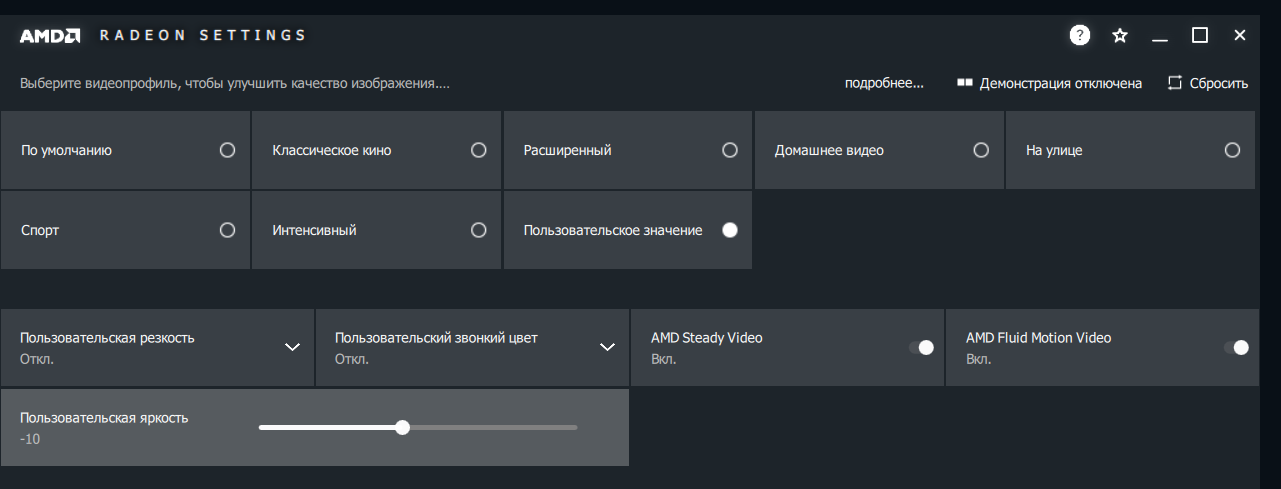Click the demo mode split-screen icon

coord(965,83)
